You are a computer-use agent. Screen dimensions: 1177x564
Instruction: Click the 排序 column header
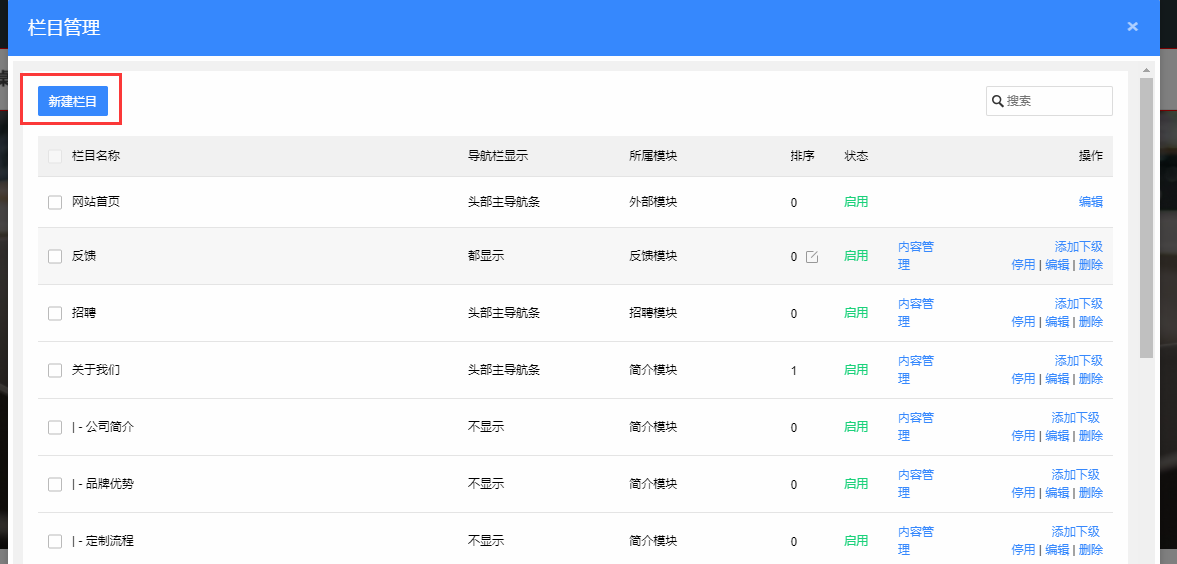pos(802,156)
